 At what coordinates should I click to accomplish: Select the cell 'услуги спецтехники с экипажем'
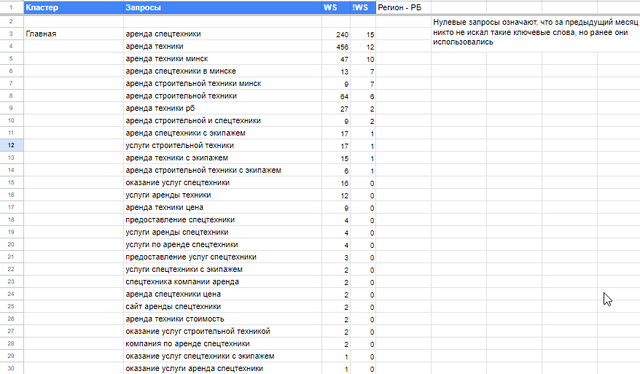point(222,269)
